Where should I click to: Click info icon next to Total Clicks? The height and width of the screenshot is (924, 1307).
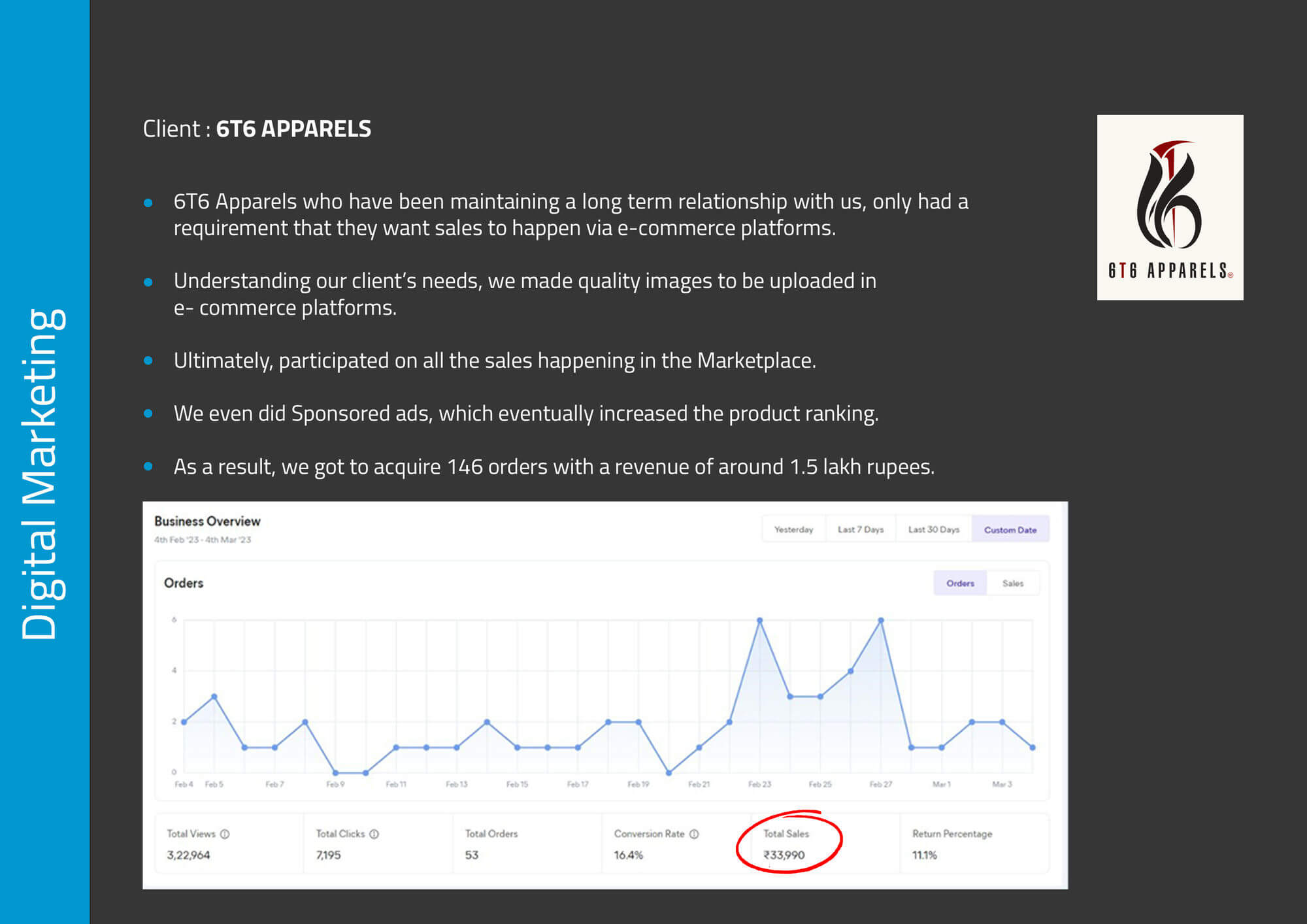pos(374,834)
